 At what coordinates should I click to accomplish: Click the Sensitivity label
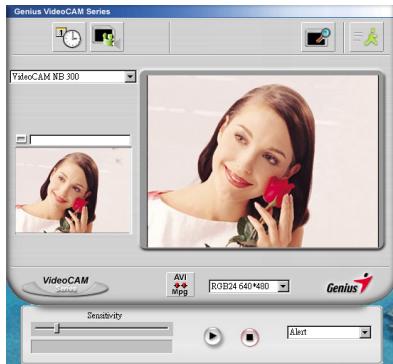[105, 315]
